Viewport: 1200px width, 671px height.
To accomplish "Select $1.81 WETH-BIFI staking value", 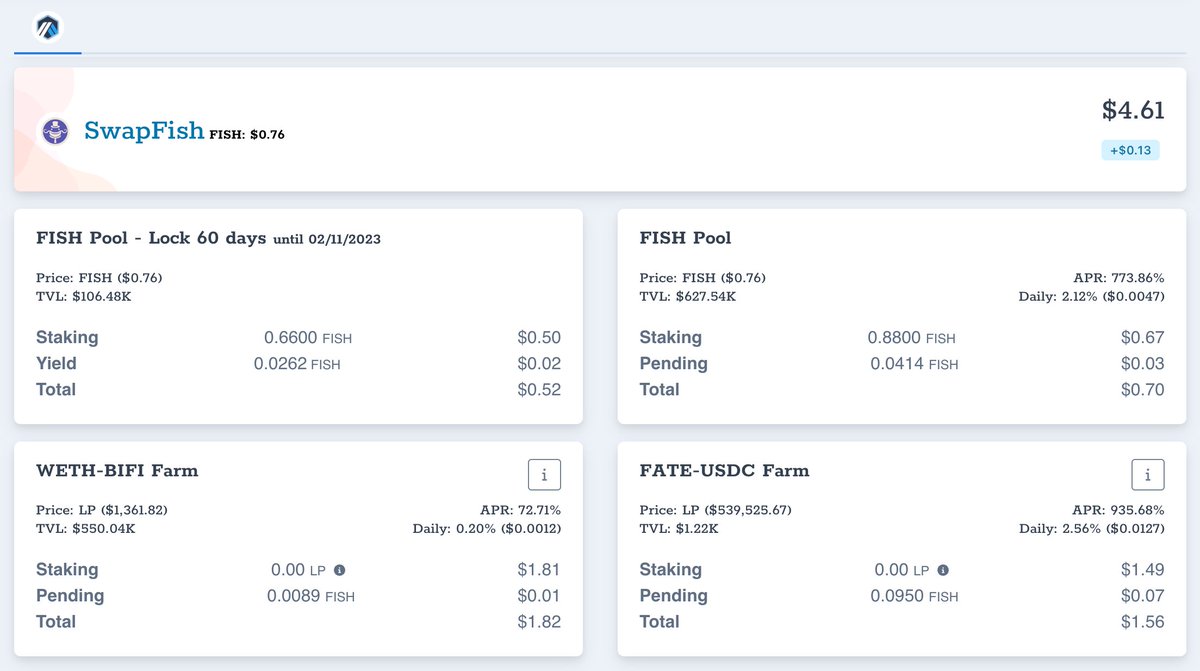I will [x=539, y=570].
